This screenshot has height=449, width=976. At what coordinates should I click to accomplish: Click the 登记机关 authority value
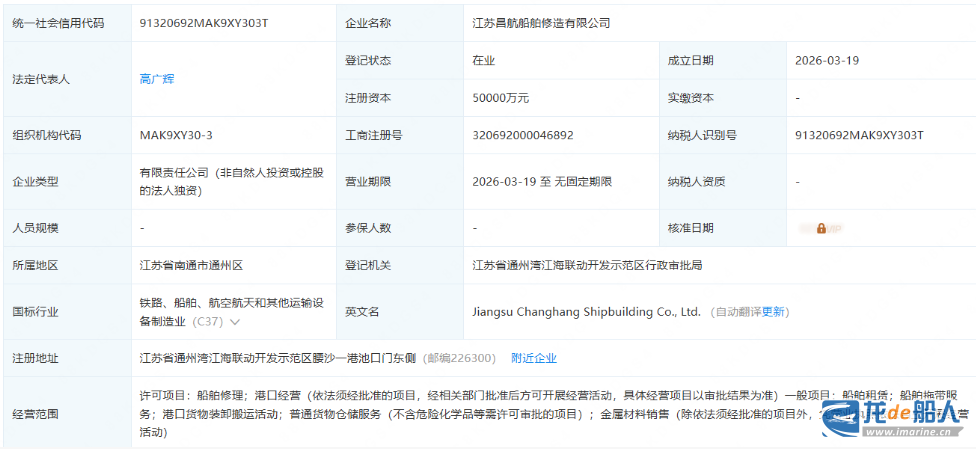coord(587,266)
